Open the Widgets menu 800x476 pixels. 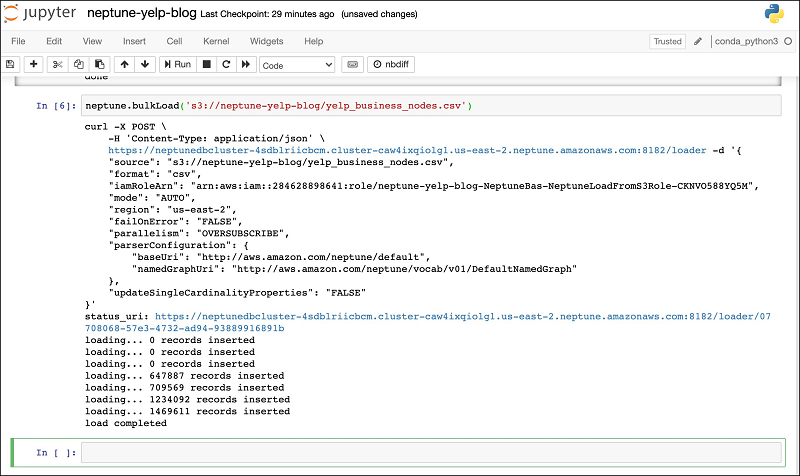click(x=266, y=41)
